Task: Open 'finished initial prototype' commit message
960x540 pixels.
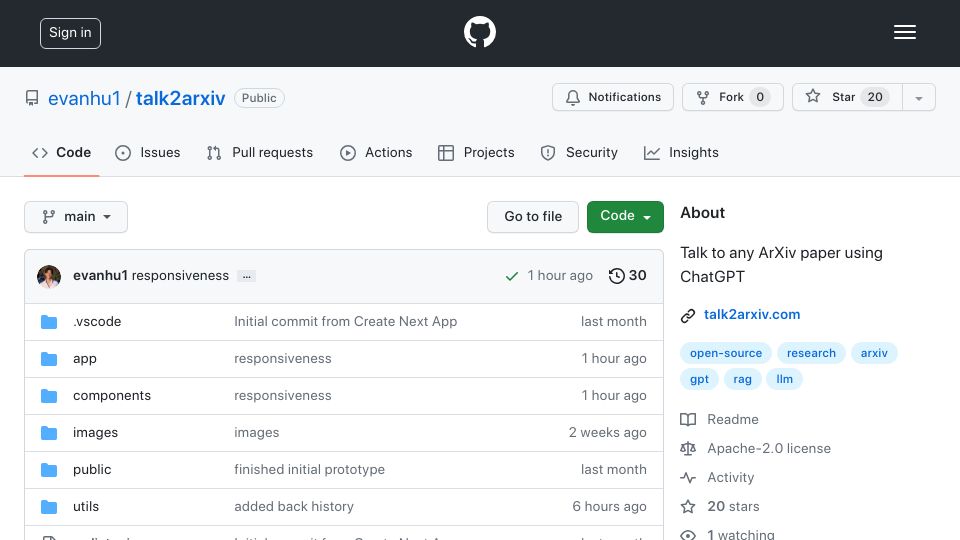Action: tap(309, 470)
